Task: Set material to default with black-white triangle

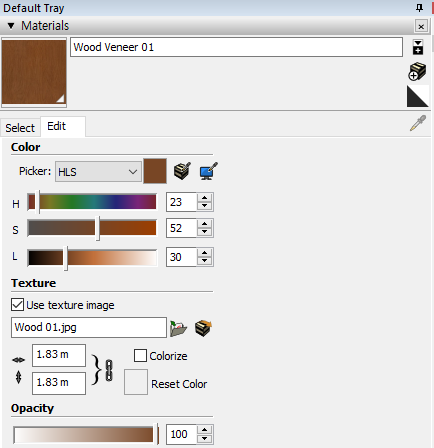Action: pyautogui.click(x=417, y=96)
